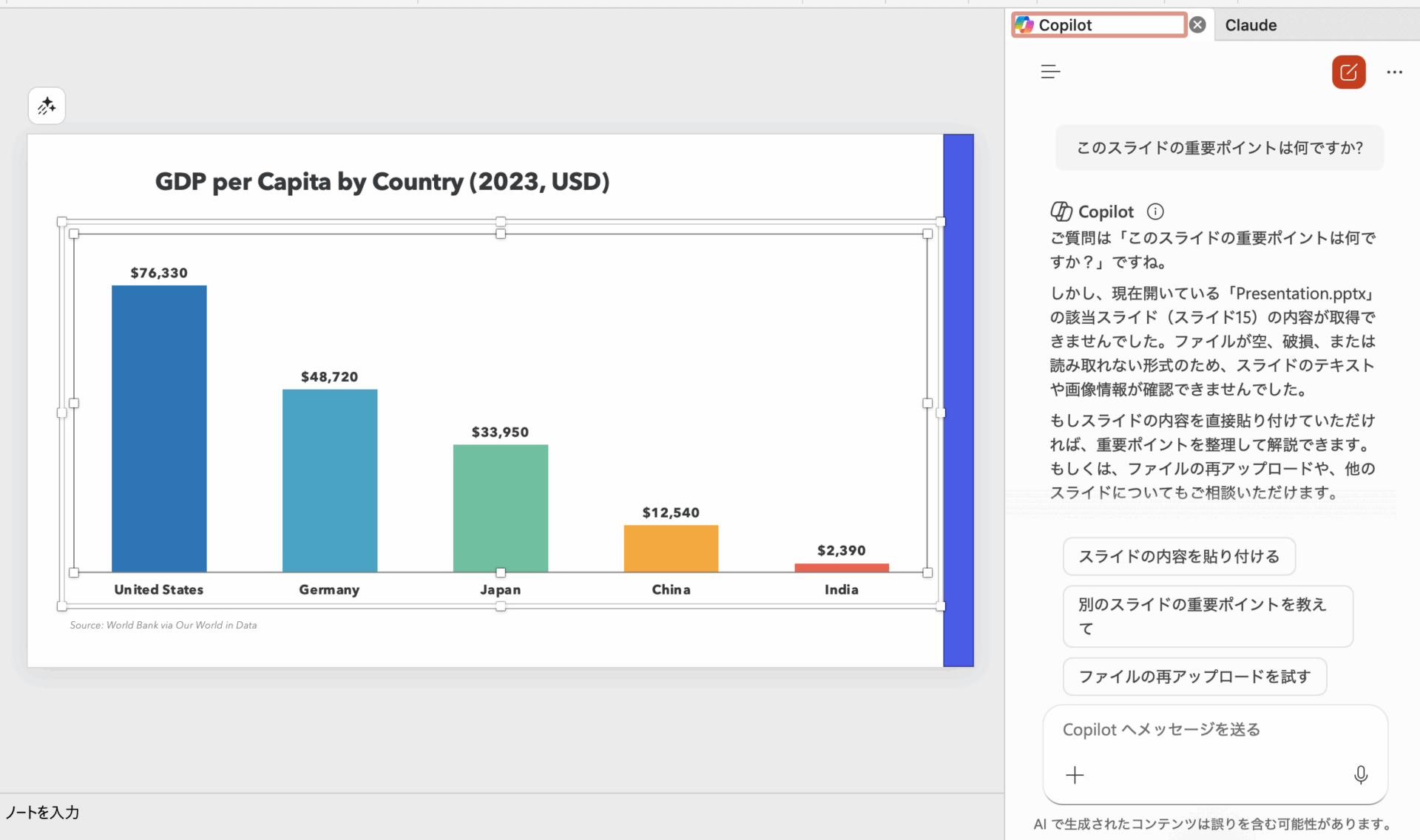
Task: Click the orange China bar
Action: (671, 548)
